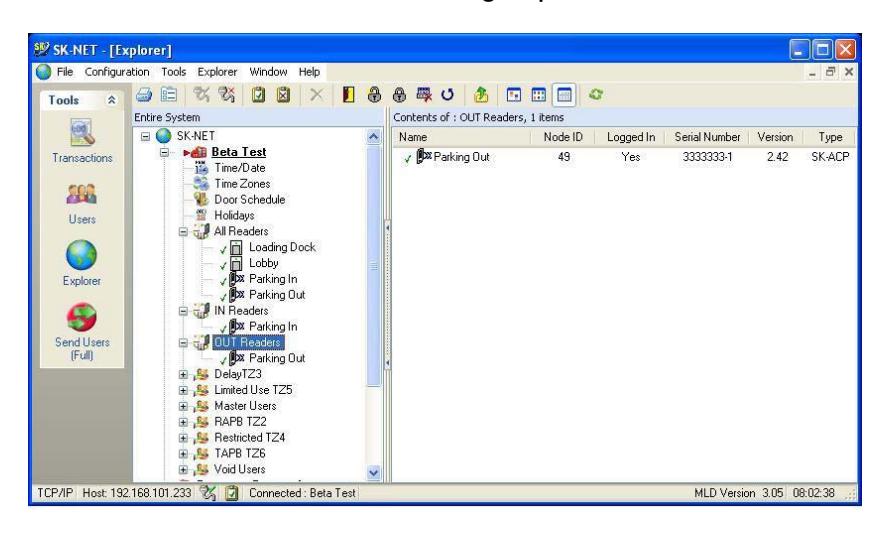
Task: Sort by the Name column header
Action: [462, 137]
